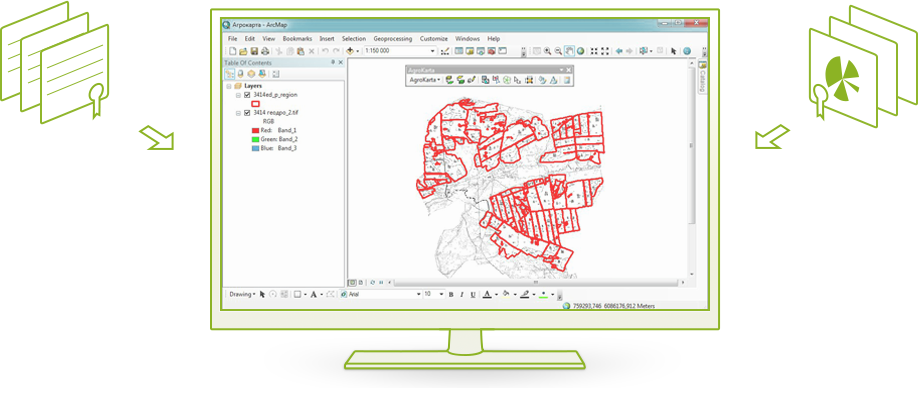Collapse the Layers group in contents

pos(229,85)
